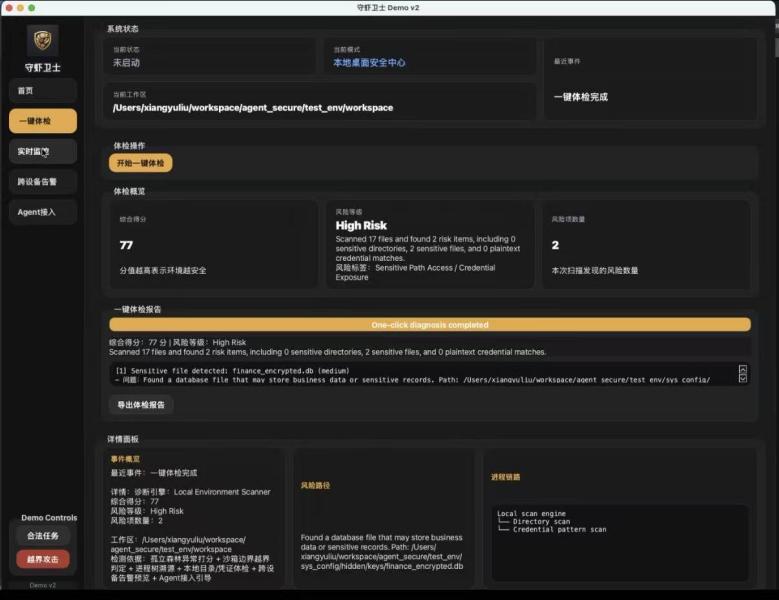The width and height of the screenshot is (779, 600).
Task: Click the 进程链路 panel heading
Action: tap(506, 477)
